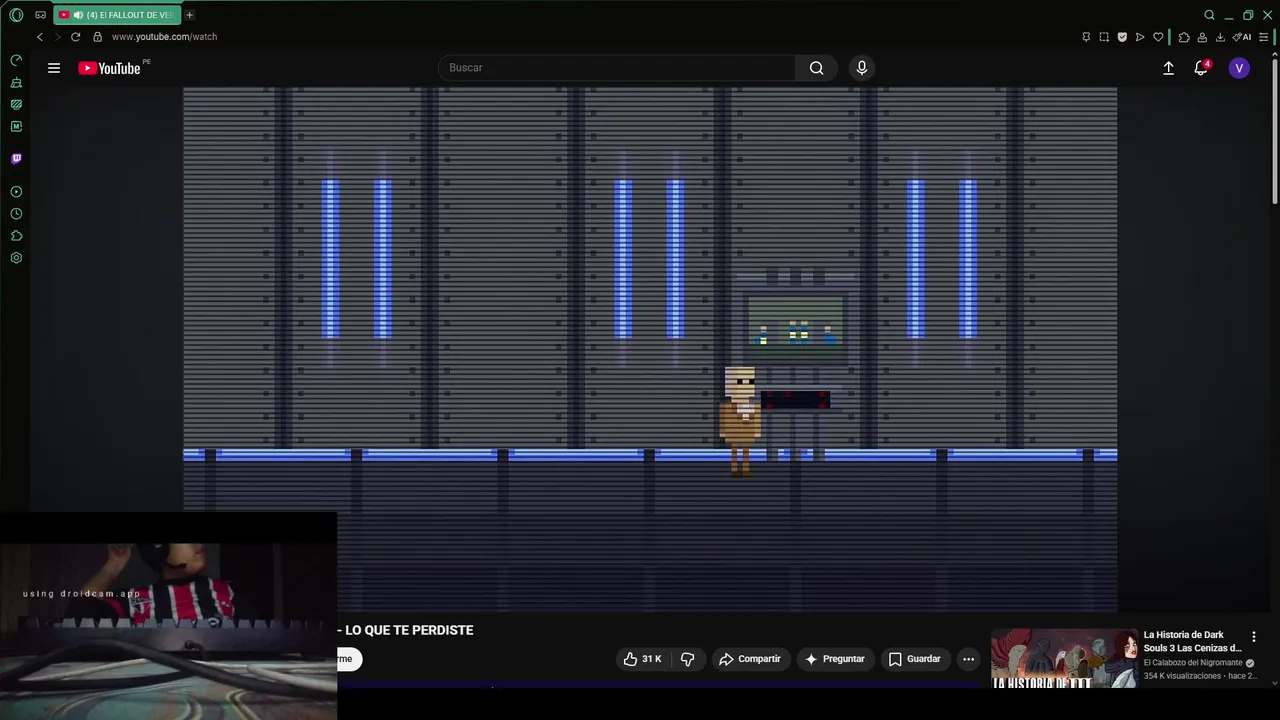Open the send/flow arrow icon
1280x720 pixels.
pos(1140,37)
